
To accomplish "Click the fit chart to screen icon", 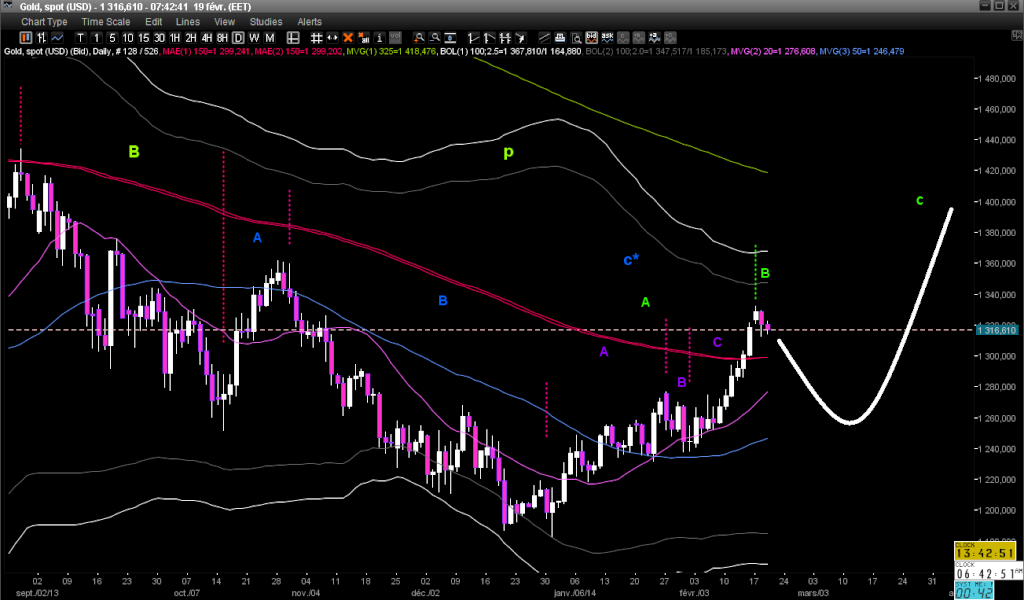I will click(450, 38).
